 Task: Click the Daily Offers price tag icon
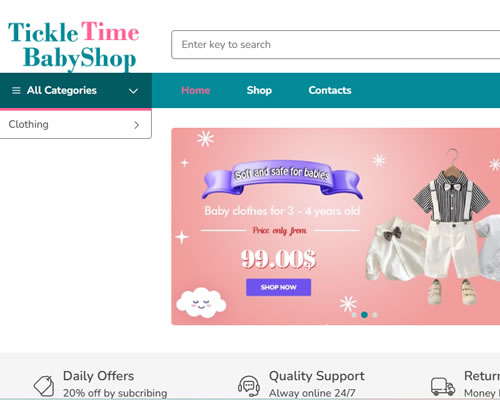44,386
